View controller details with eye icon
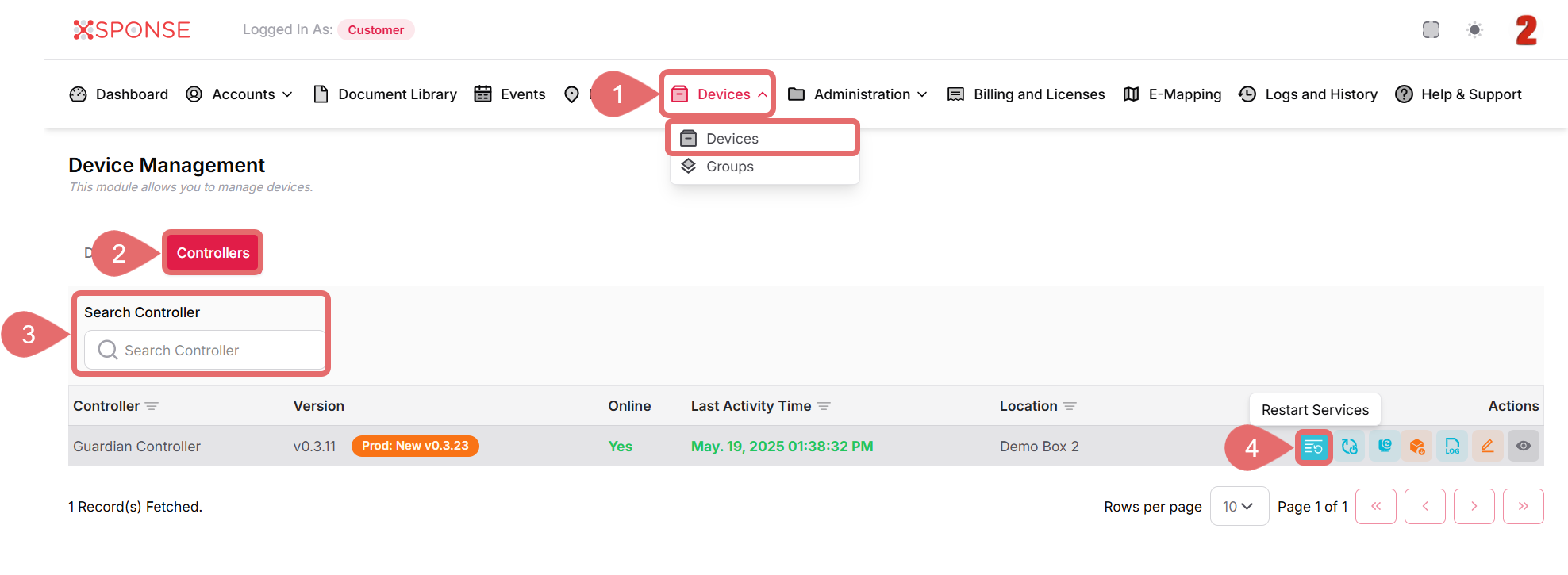 point(1523,447)
